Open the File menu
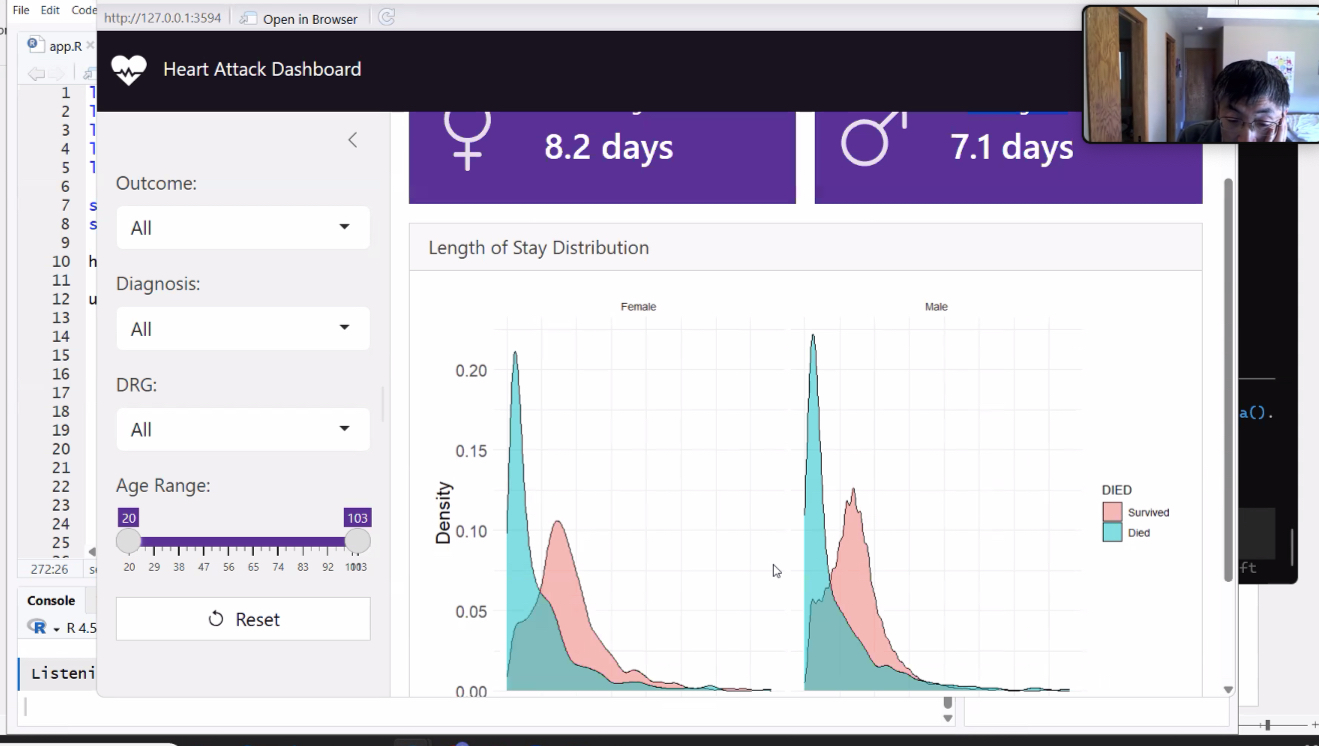This screenshot has width=1319, height=746. [21, 10]
